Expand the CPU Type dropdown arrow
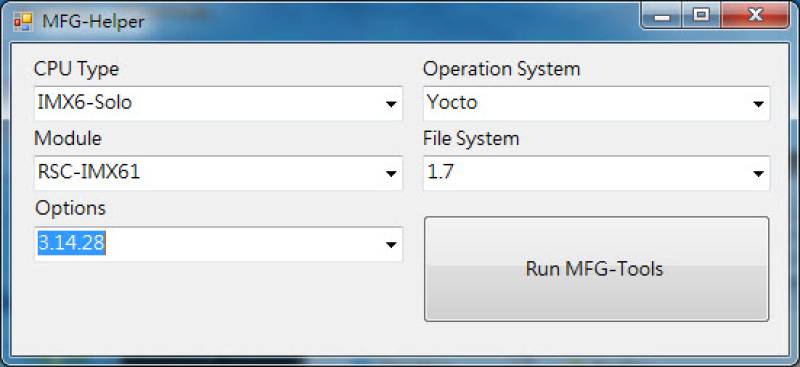The image size is (800, 367). click(391, 104)
